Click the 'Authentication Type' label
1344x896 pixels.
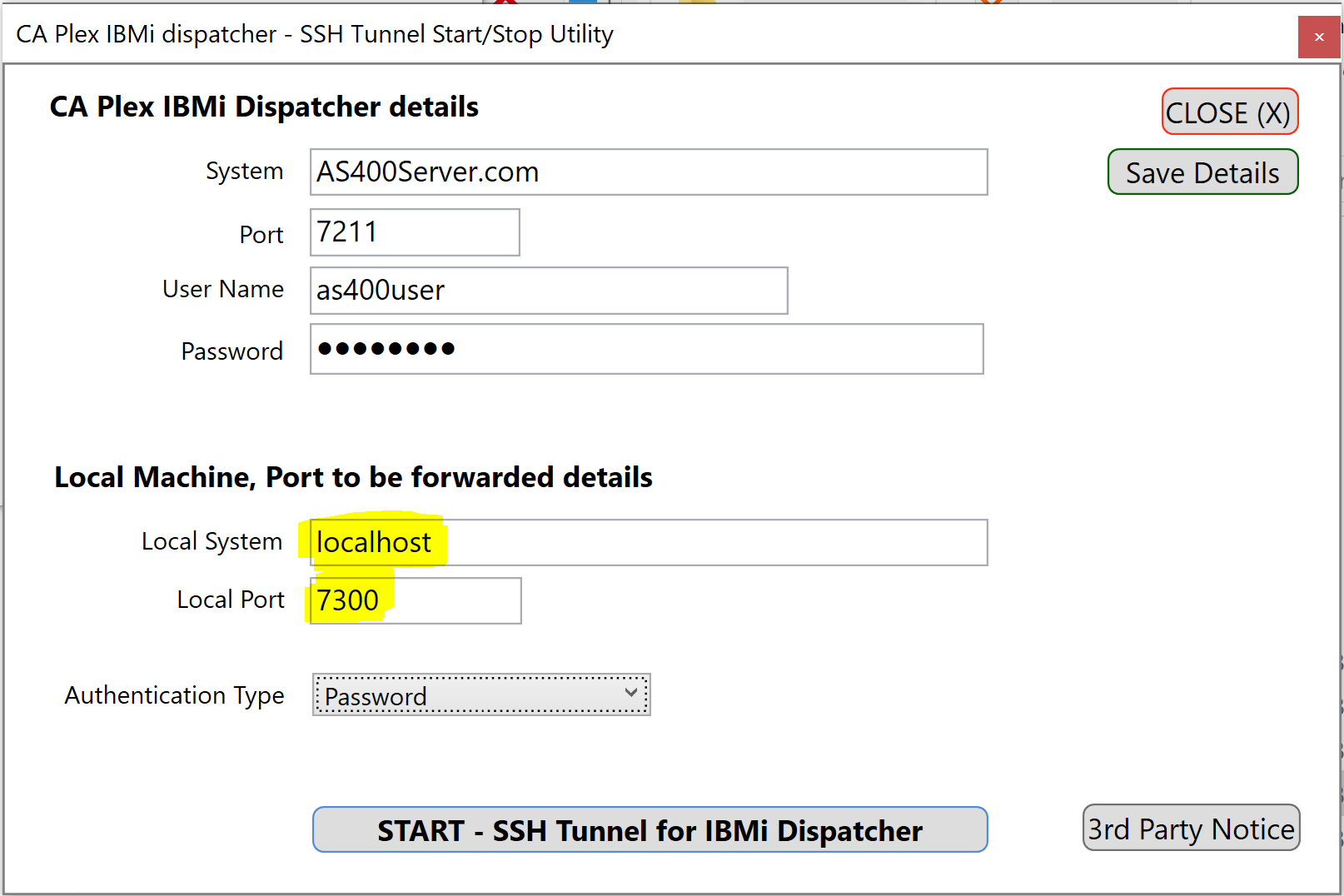pyautogui.click(x=174, y=695)
